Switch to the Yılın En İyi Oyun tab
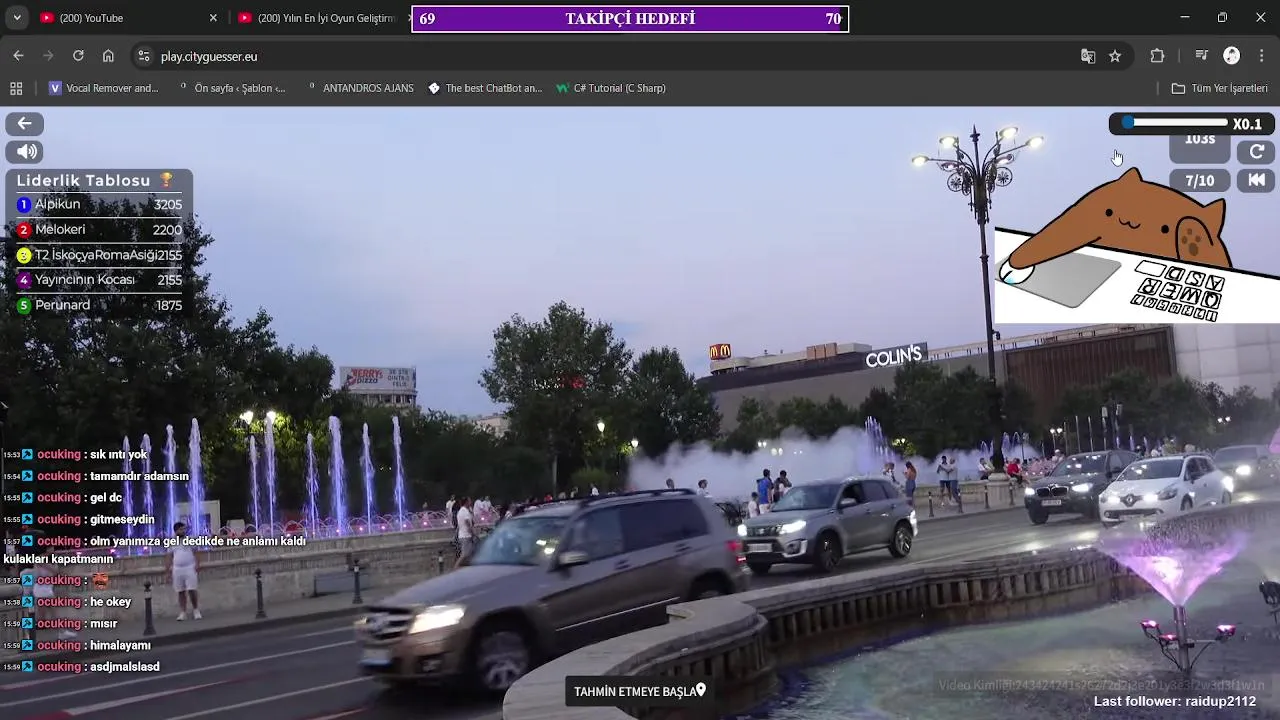Screen dimensions: 1280x720 click(320, 18)
